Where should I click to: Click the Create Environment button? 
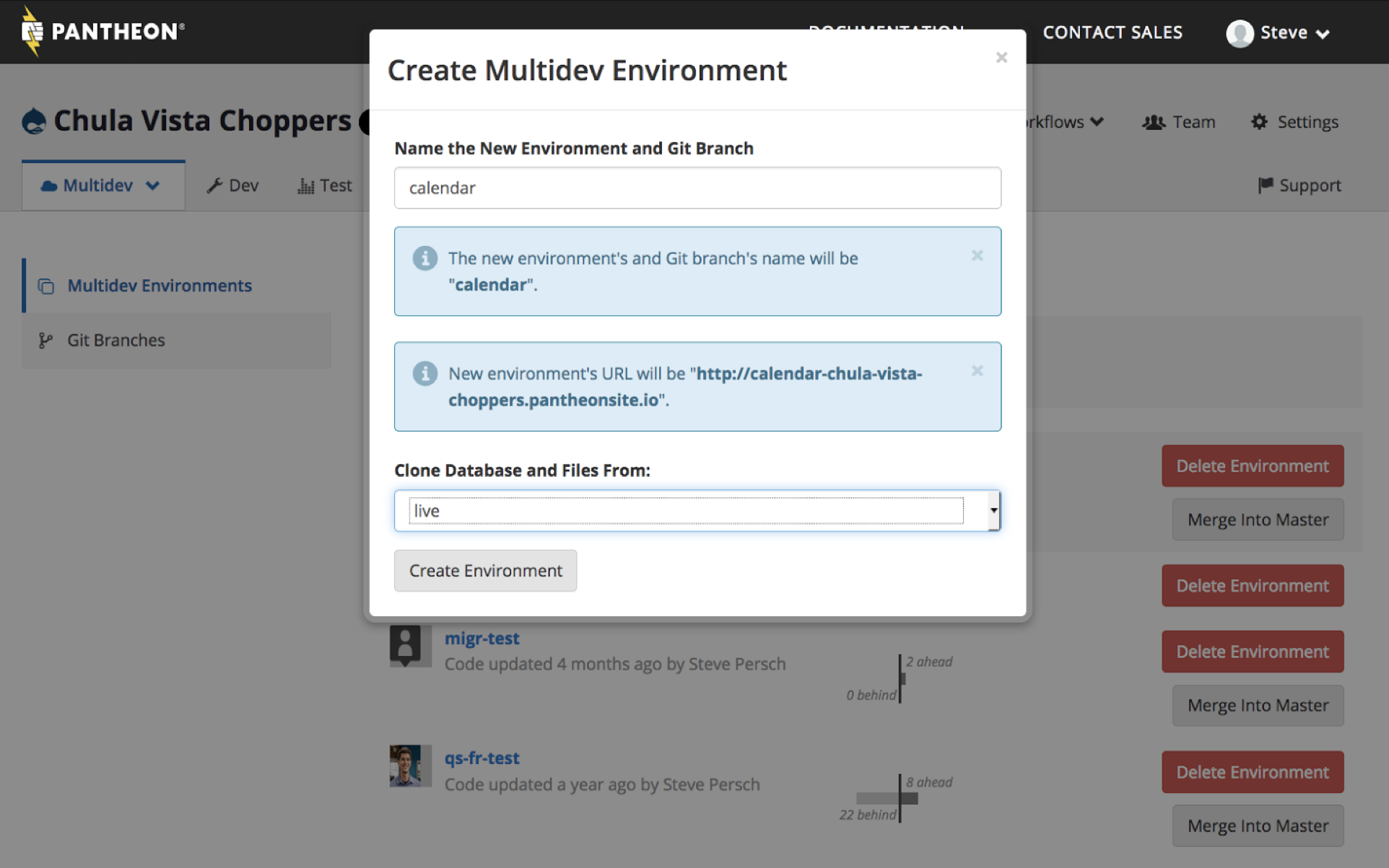click(485, 570)
